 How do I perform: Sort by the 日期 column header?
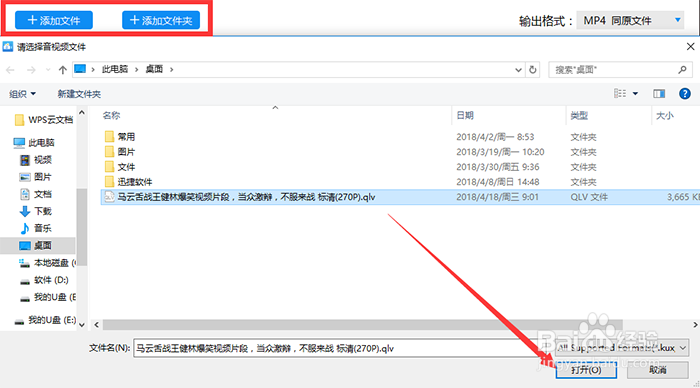[465, 116]
